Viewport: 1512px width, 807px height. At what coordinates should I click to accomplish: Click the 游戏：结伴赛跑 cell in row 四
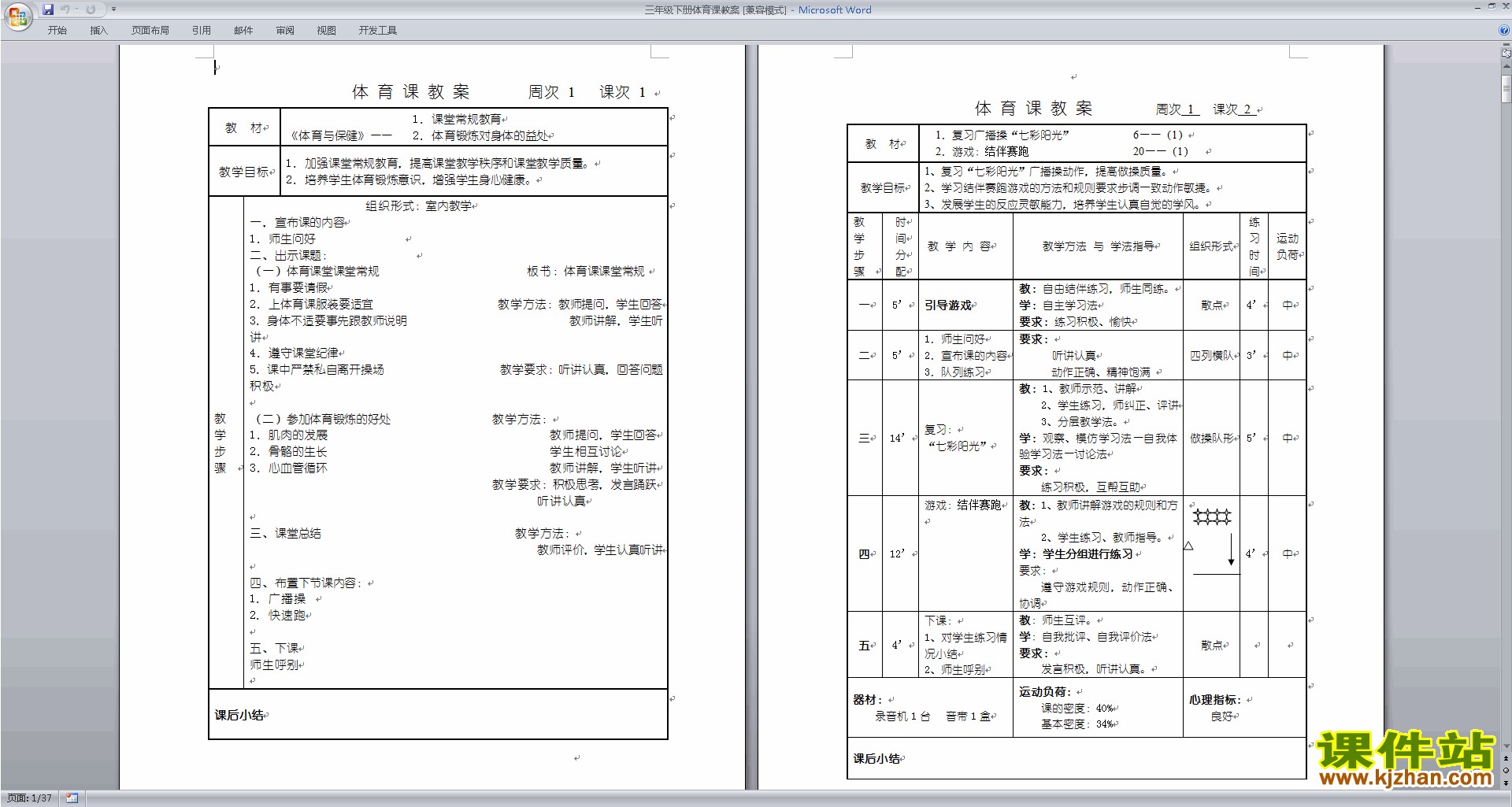tap(965, 553)
